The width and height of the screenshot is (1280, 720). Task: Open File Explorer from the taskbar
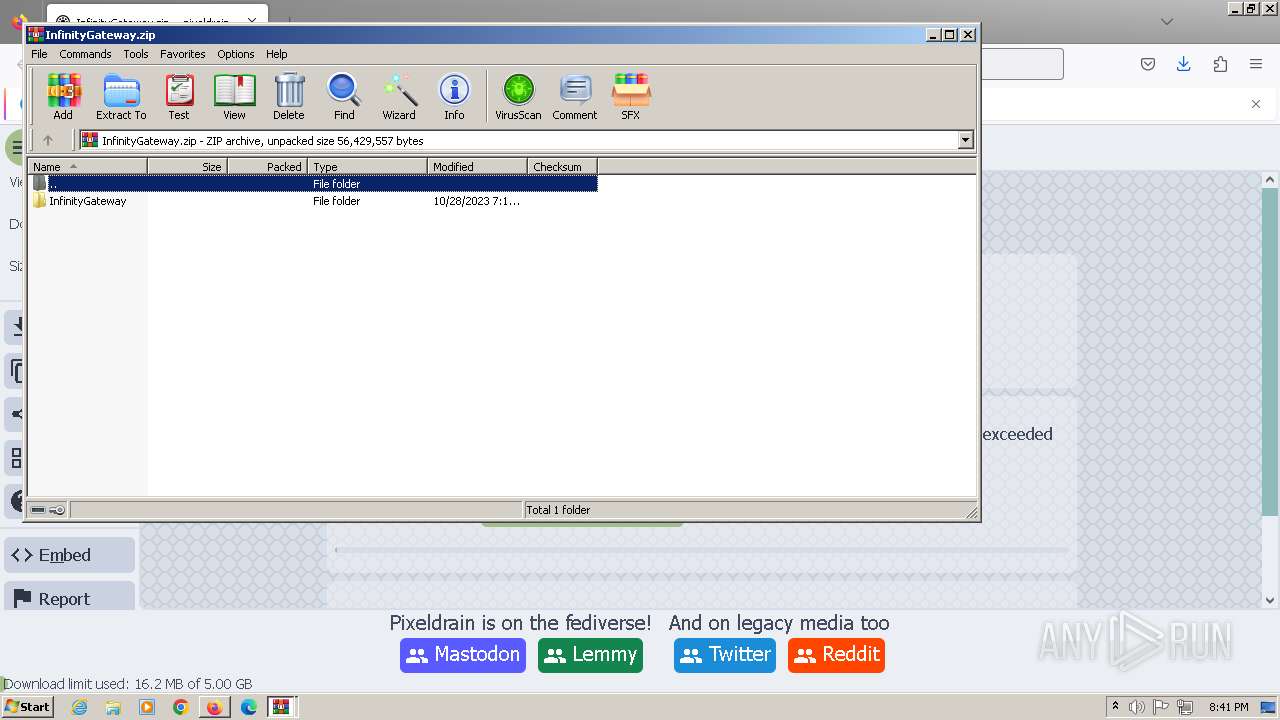tap(113, 707)
